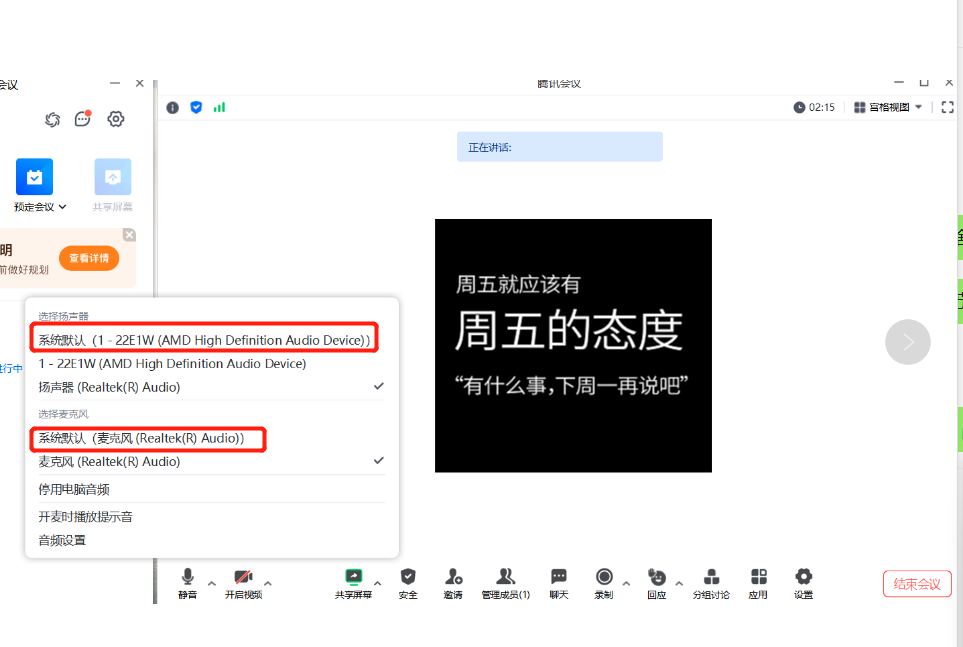The width and height of the screenshot is (963, 647).
Task: Open the 回应 reactions icon
Action: 657,583
